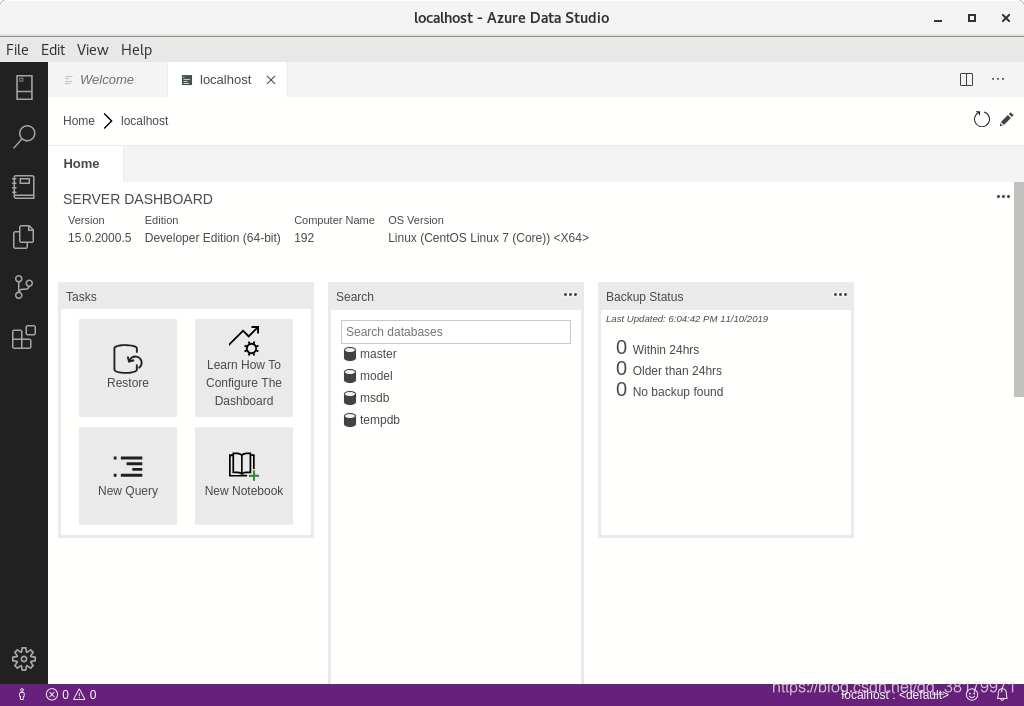Open the Servers view in the activity bar

click(x=24, y=88)
